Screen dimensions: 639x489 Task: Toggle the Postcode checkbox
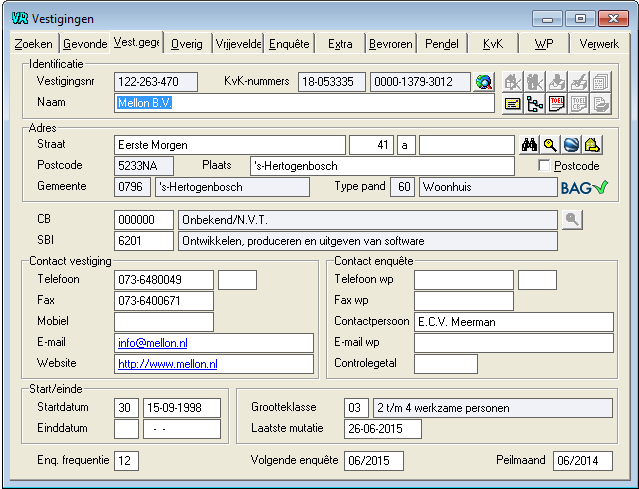[544, 165]
